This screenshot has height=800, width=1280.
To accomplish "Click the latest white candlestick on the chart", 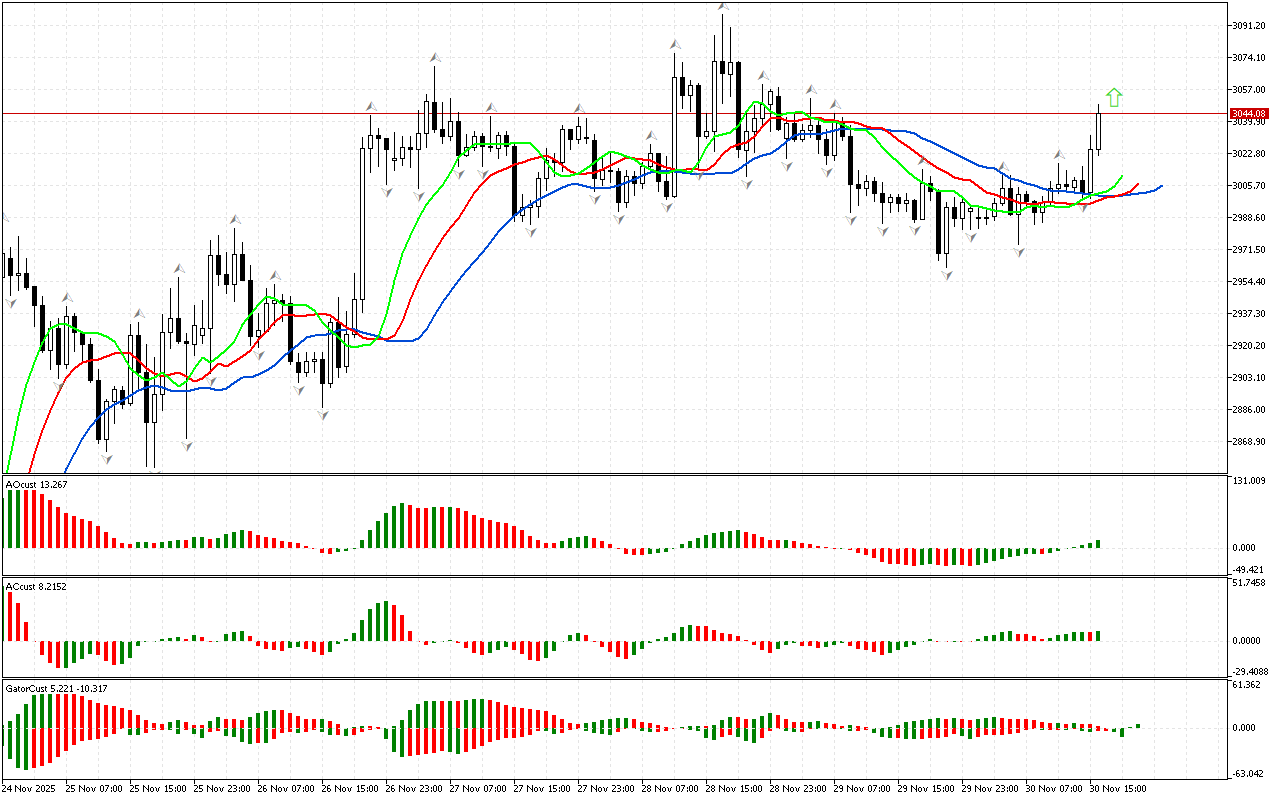I will point(1098,131).
